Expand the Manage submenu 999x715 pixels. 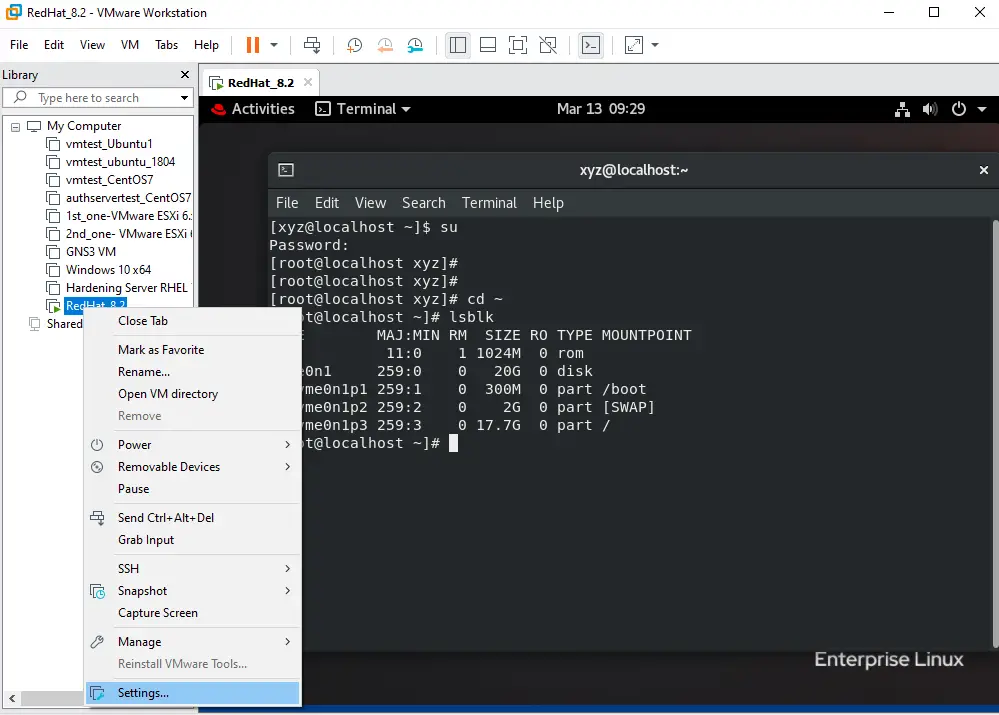coord(192,642)
